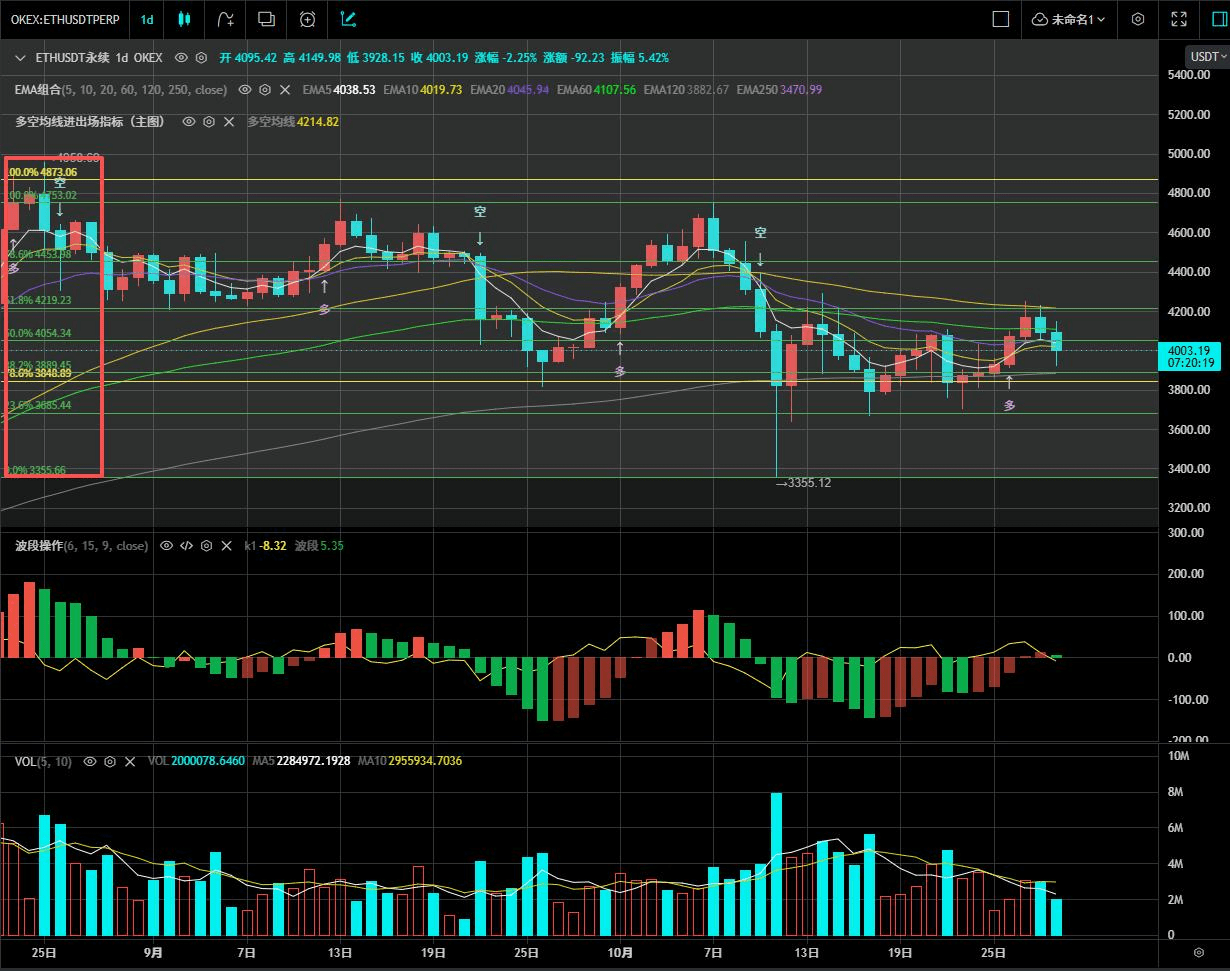Open the 未命名1 layout dropdown
Viewport: 1230px width, 971px height.
click(1068, 19)
